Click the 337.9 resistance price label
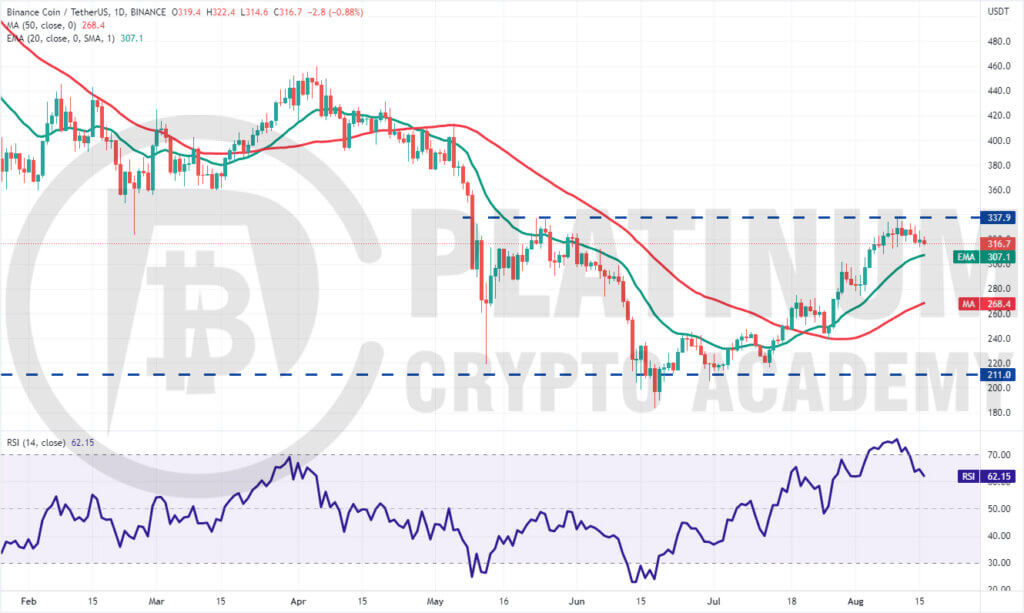The height and width of the screenshot is (613, 1024). click(x=999, y=217)
